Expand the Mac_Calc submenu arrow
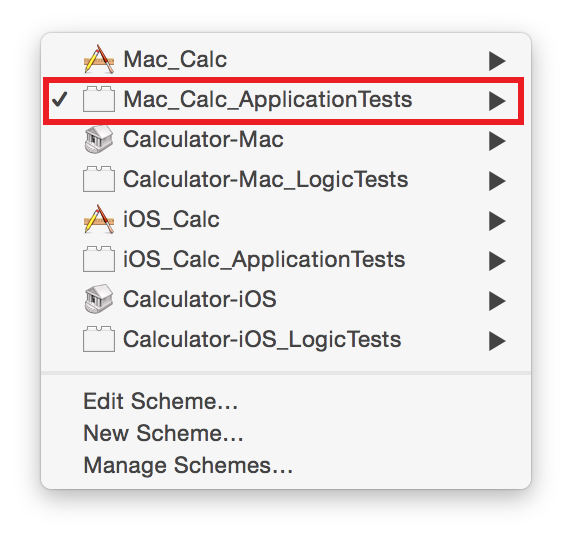The image size is (572, 538). (497, 61)
